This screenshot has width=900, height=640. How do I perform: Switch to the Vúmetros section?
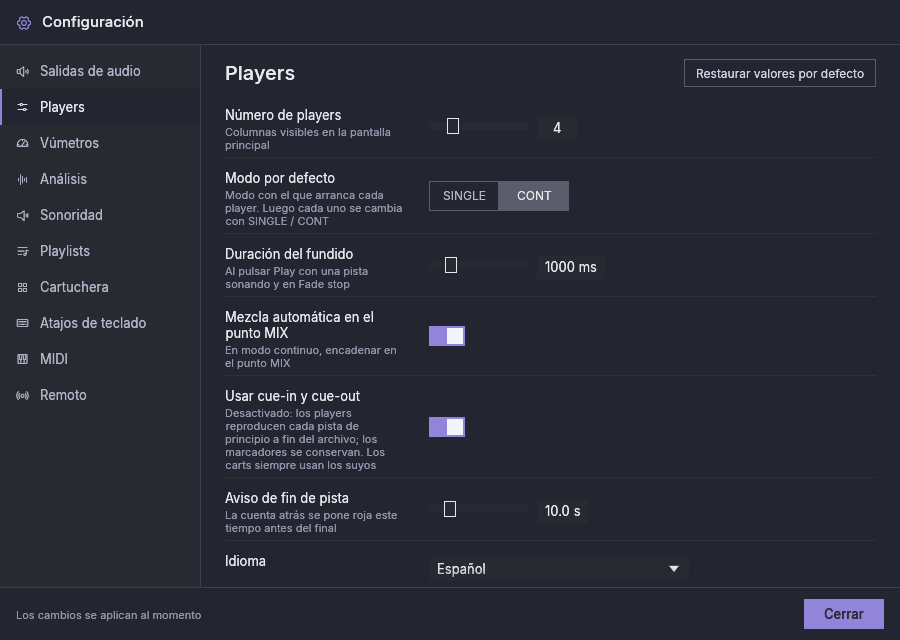click(100, 143)
